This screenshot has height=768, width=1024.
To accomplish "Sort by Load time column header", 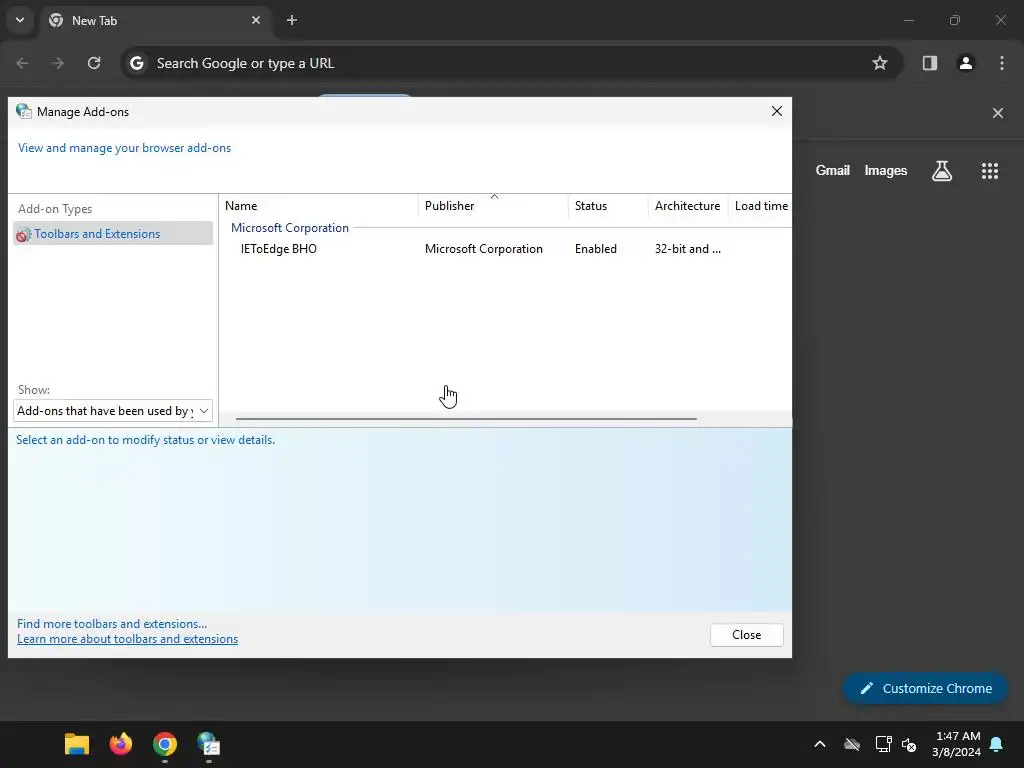I will (761, 206).
